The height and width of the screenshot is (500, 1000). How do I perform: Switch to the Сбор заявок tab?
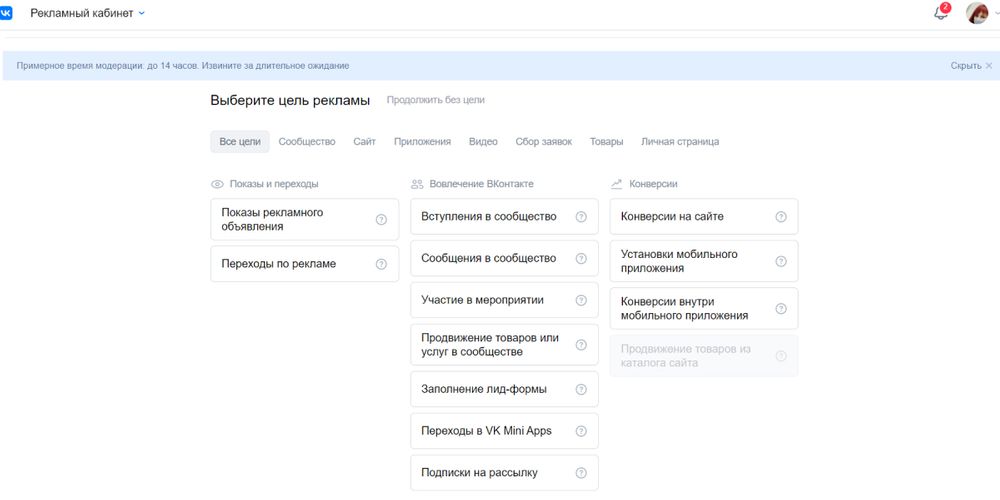click(543, 142)
